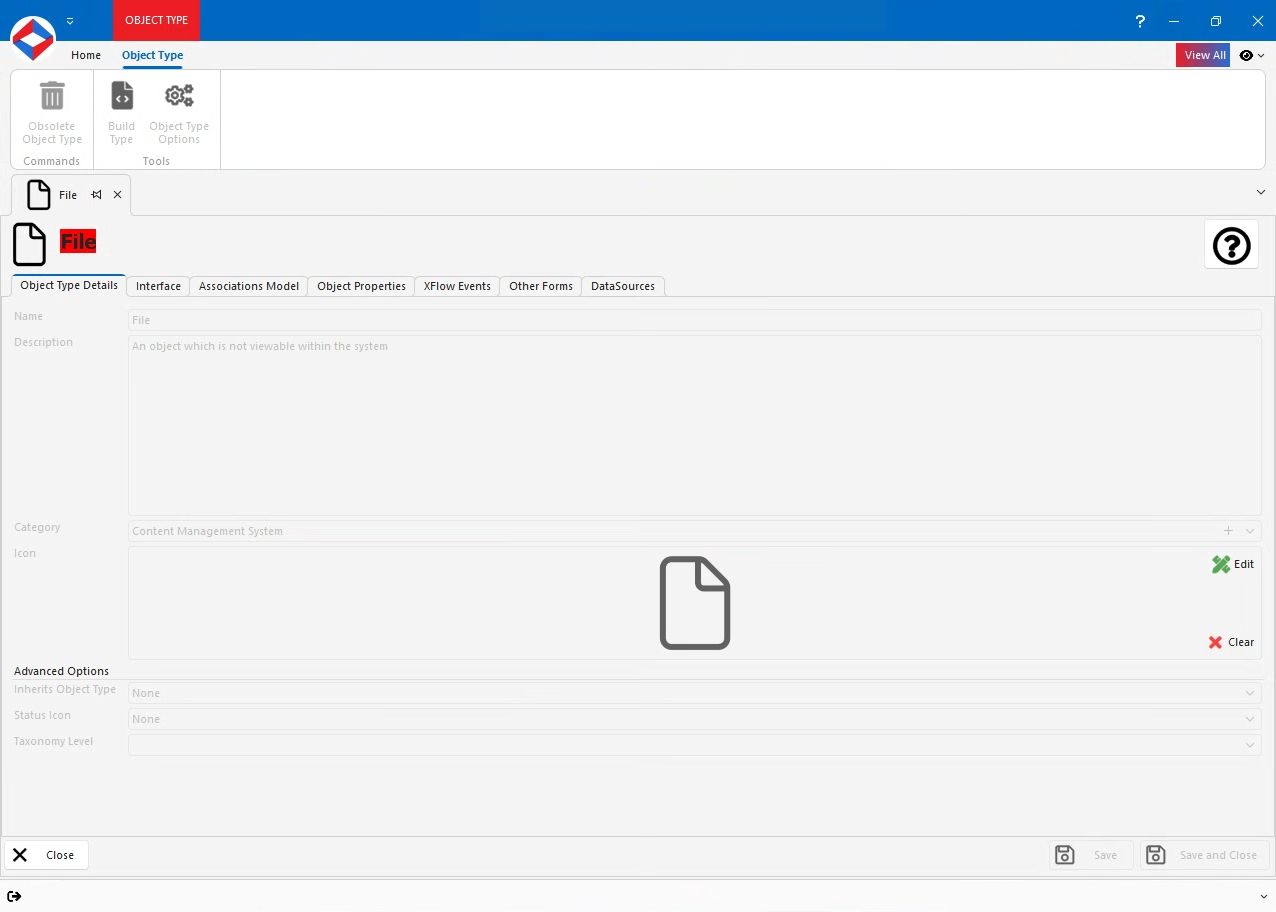Screen dimensions: 1276x912
Task: Toggle the eye visibility icon near View All
Action: pos(1245,55)
